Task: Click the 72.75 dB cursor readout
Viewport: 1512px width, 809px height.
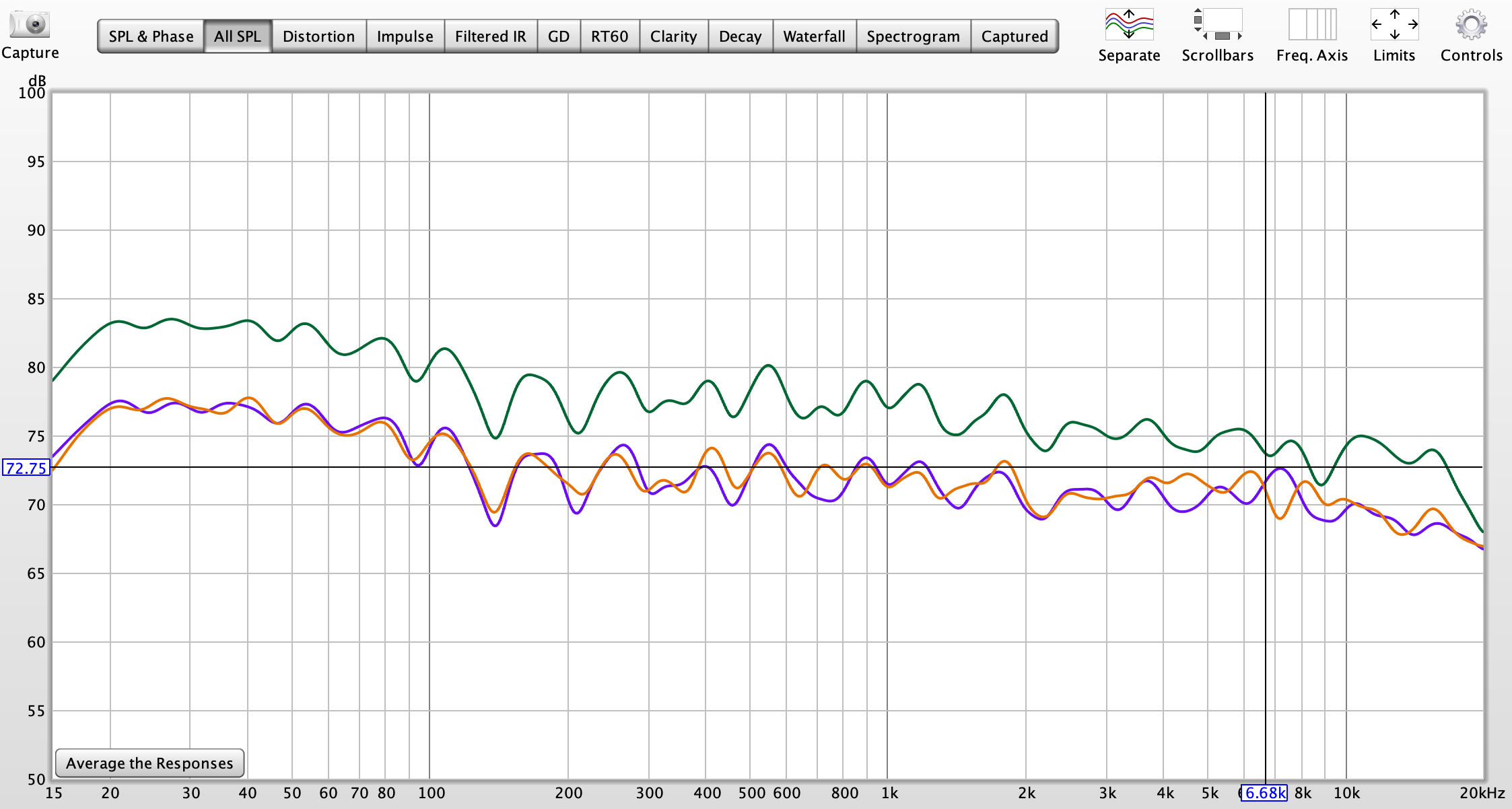Action: [26, 468]
